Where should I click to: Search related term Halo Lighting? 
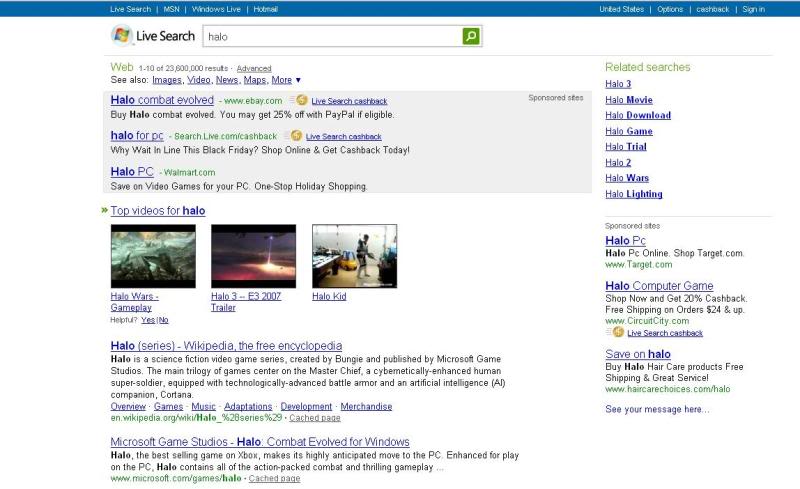634,194
